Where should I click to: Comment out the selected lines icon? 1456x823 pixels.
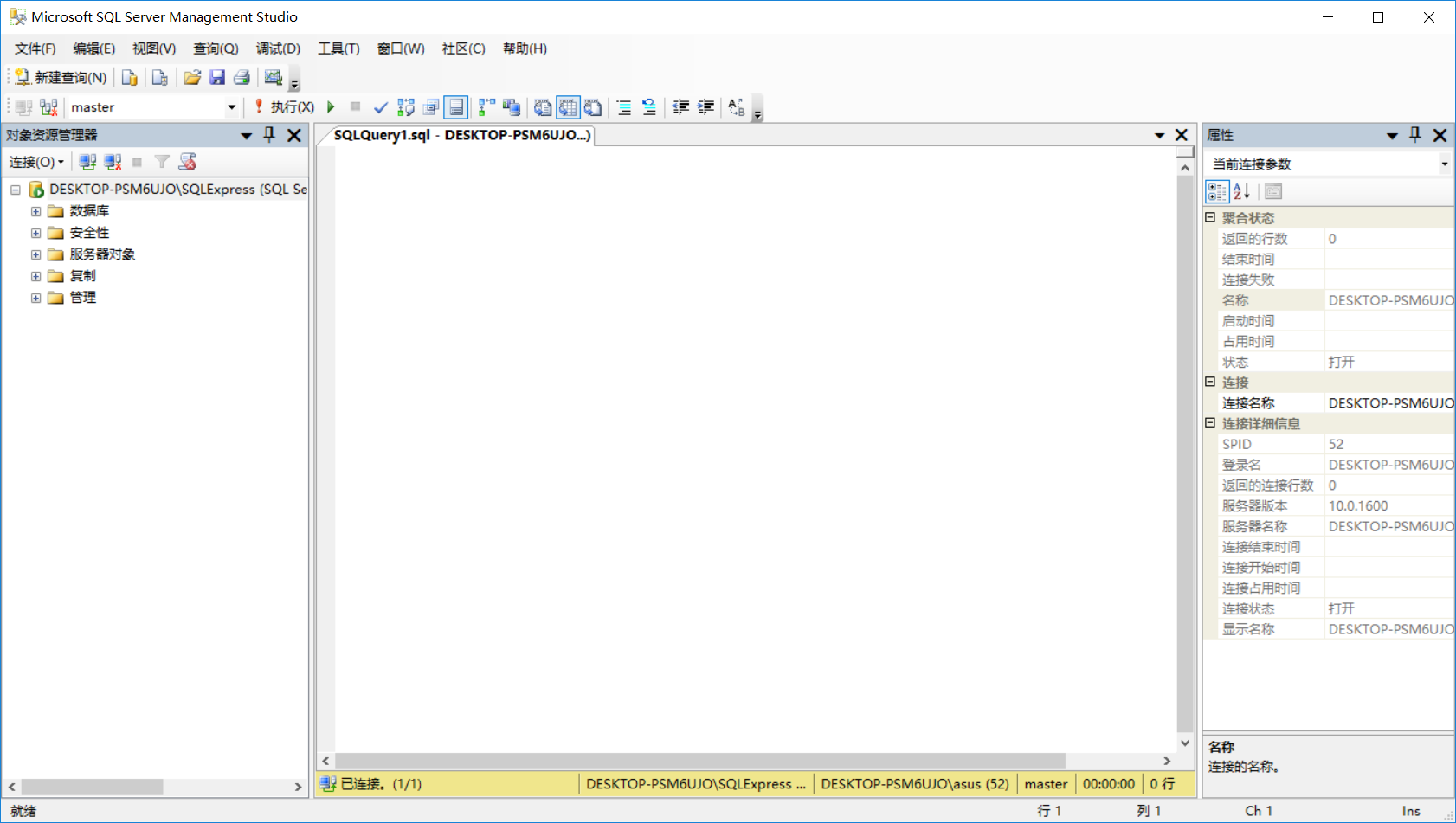coord(624,107)
